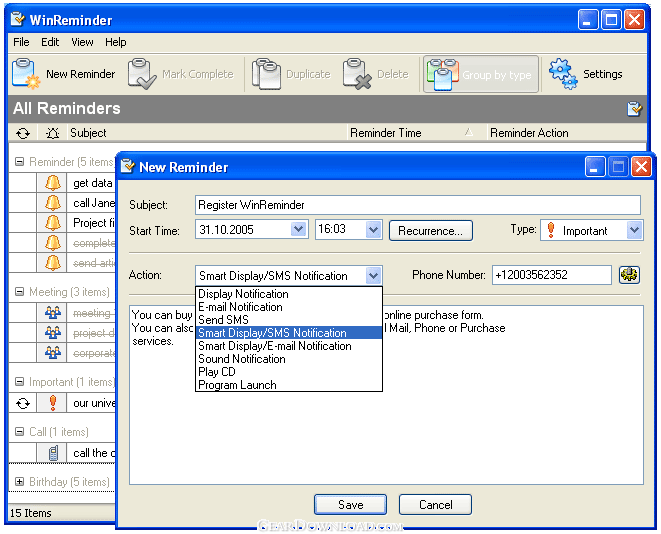This screenshot has width=661, height=534.
Task: Sort by Reminder Time column header
Action: (x=416, y=133)
